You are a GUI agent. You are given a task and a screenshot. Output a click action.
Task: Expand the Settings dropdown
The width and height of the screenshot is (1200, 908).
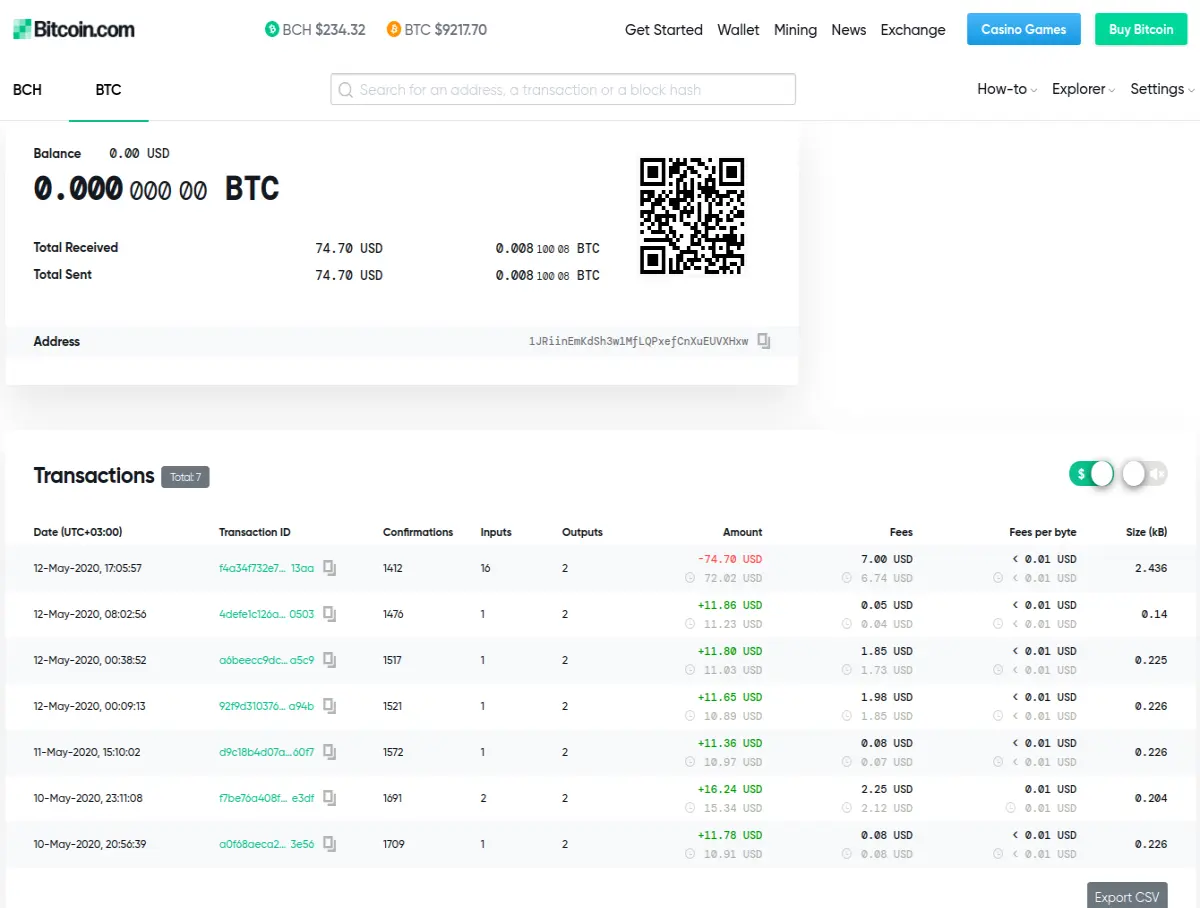1163,89
